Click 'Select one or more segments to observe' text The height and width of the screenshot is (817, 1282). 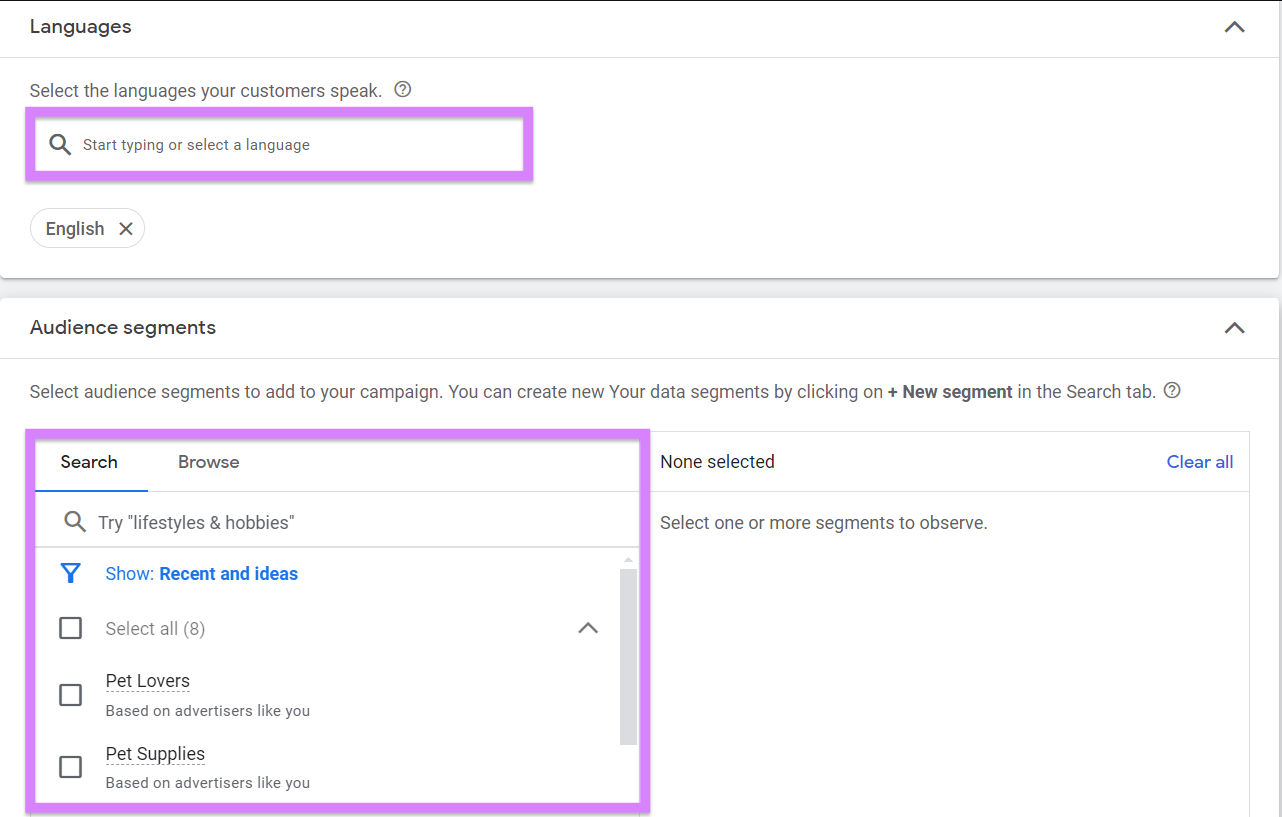click(824, 523)
